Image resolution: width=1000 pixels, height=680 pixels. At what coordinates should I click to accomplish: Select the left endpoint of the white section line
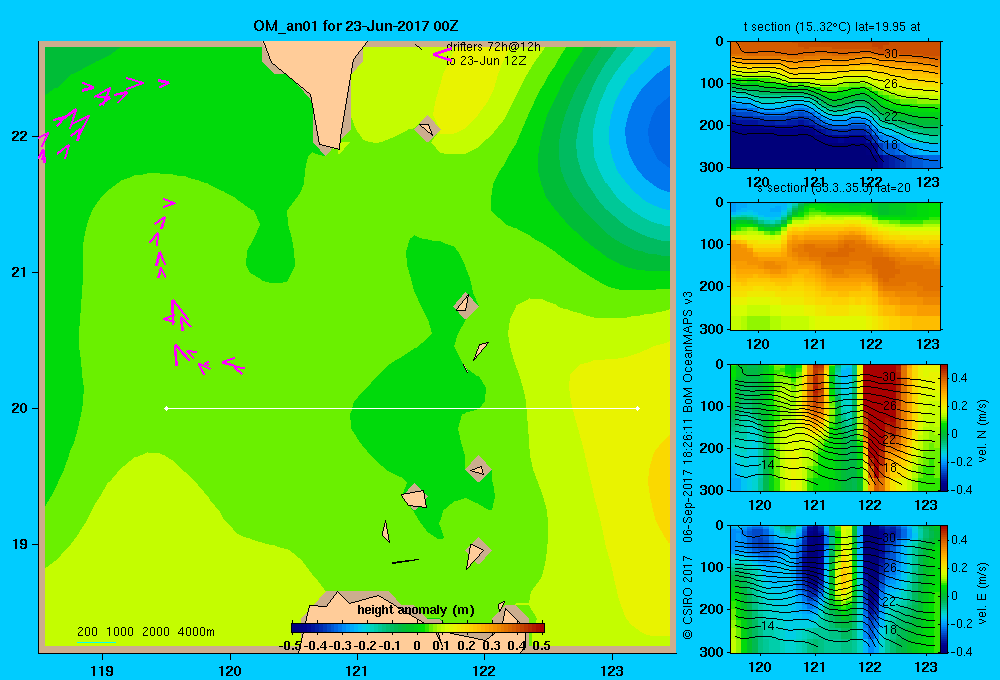166,408
